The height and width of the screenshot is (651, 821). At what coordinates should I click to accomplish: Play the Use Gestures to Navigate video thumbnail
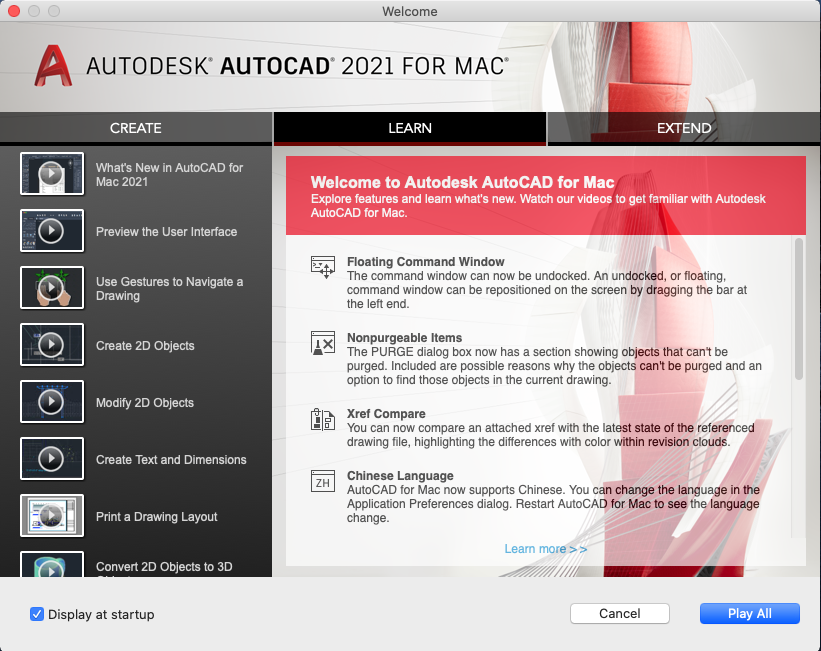pos(52,288)
